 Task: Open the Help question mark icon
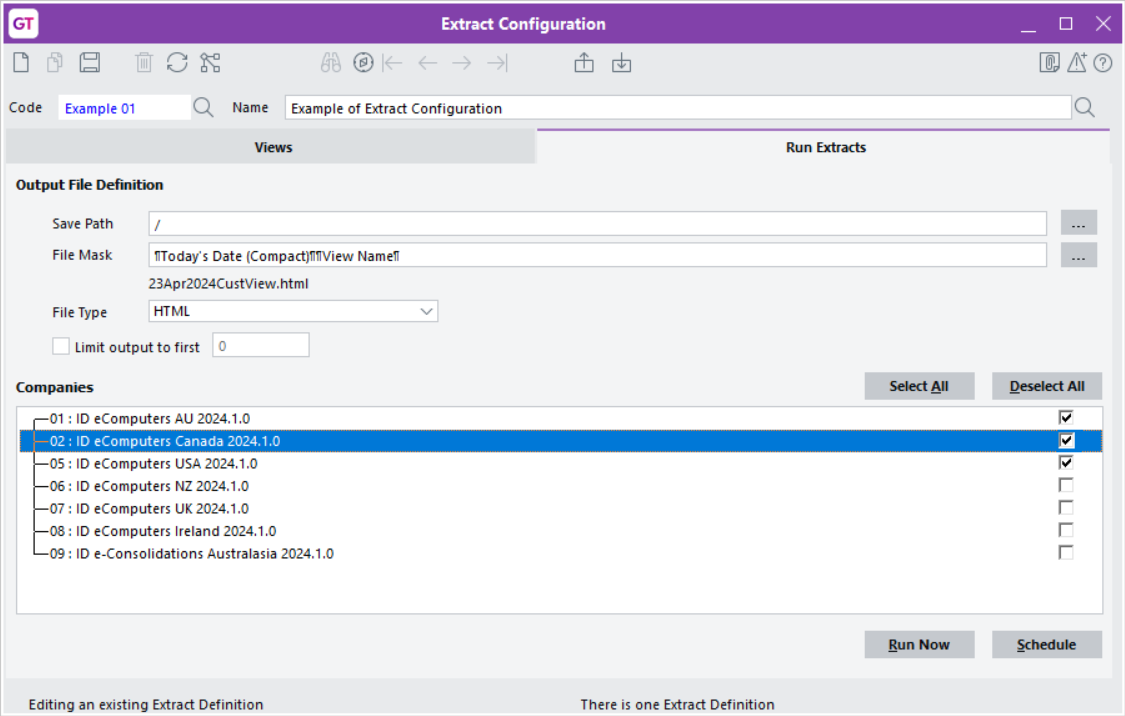point(1103,63)
